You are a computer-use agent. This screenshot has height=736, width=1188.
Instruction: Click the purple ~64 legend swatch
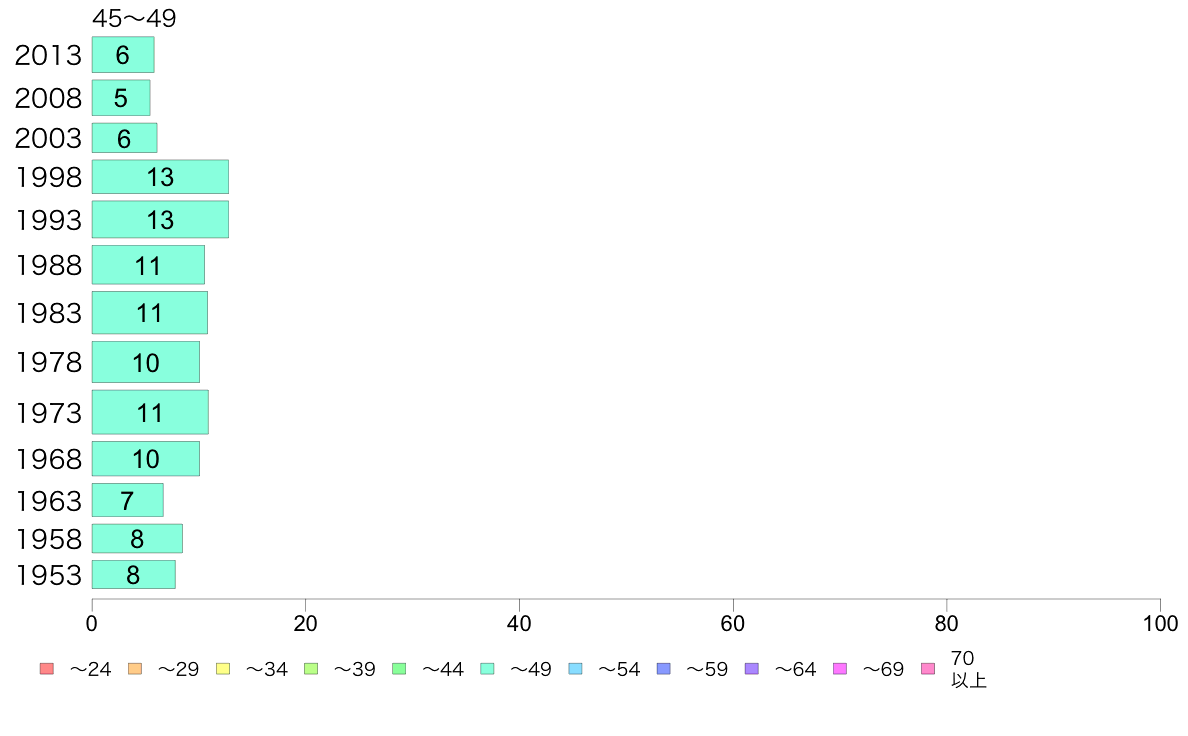point(752,669)
